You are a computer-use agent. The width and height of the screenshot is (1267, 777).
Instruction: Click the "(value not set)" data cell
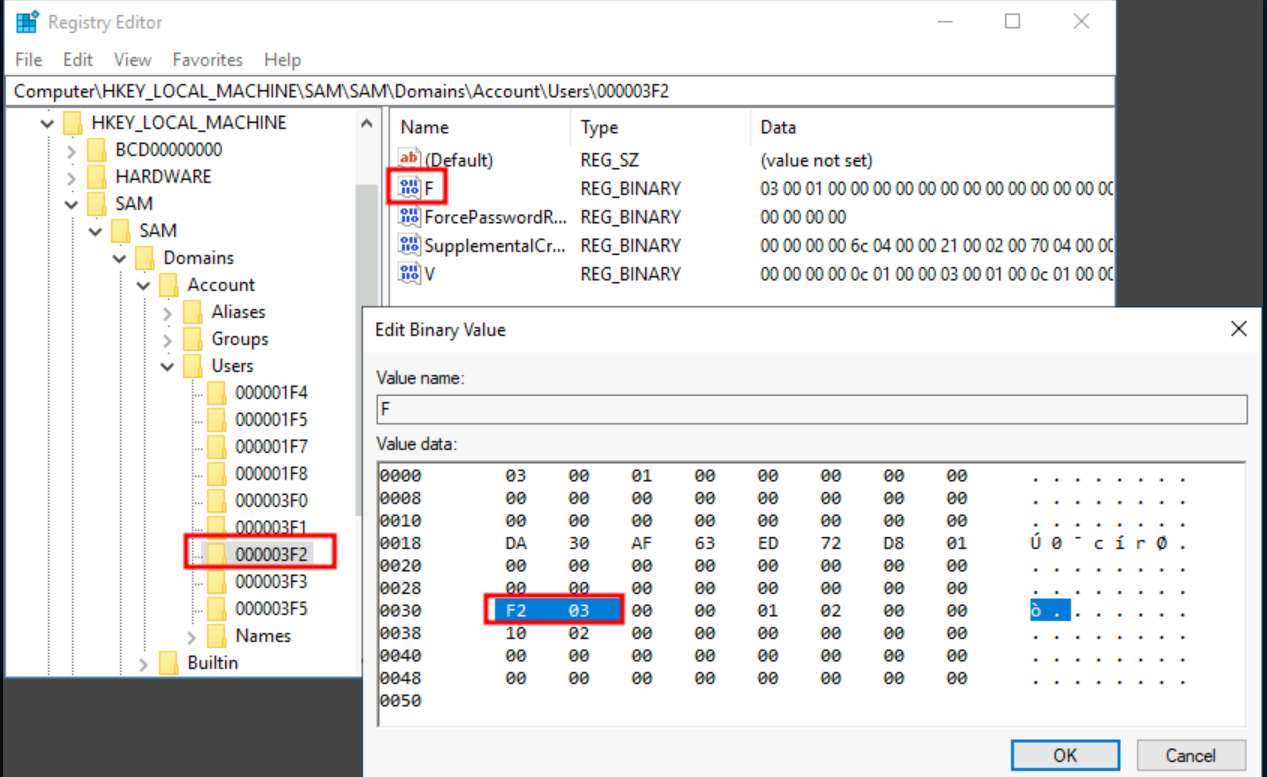coord(816,160)
